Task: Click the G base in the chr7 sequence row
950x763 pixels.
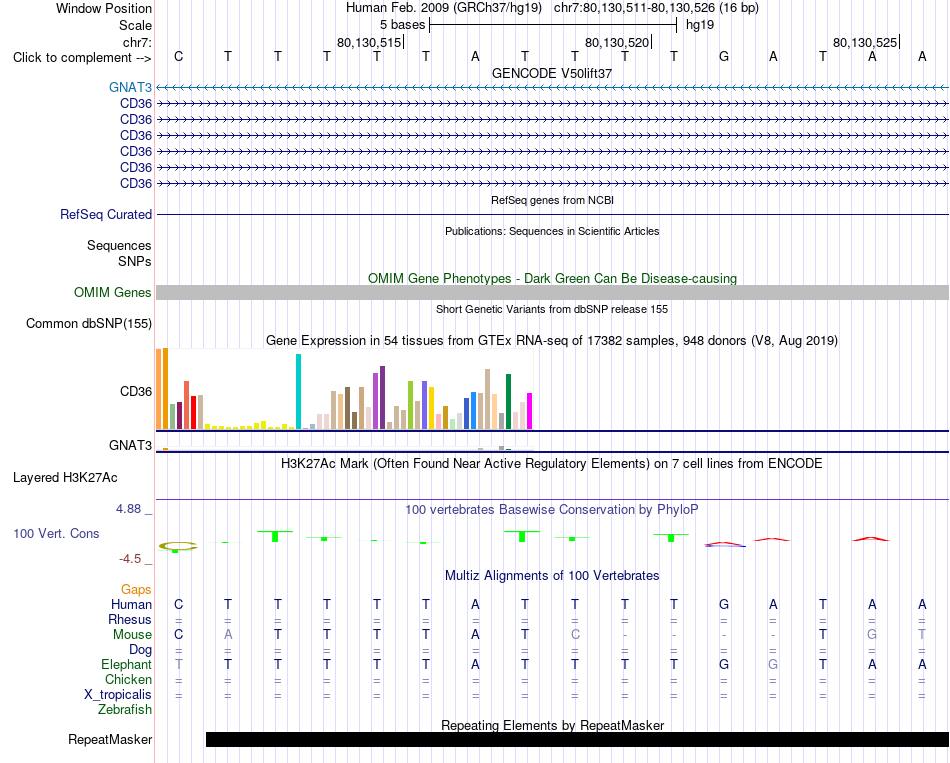Action: [723, 57]
